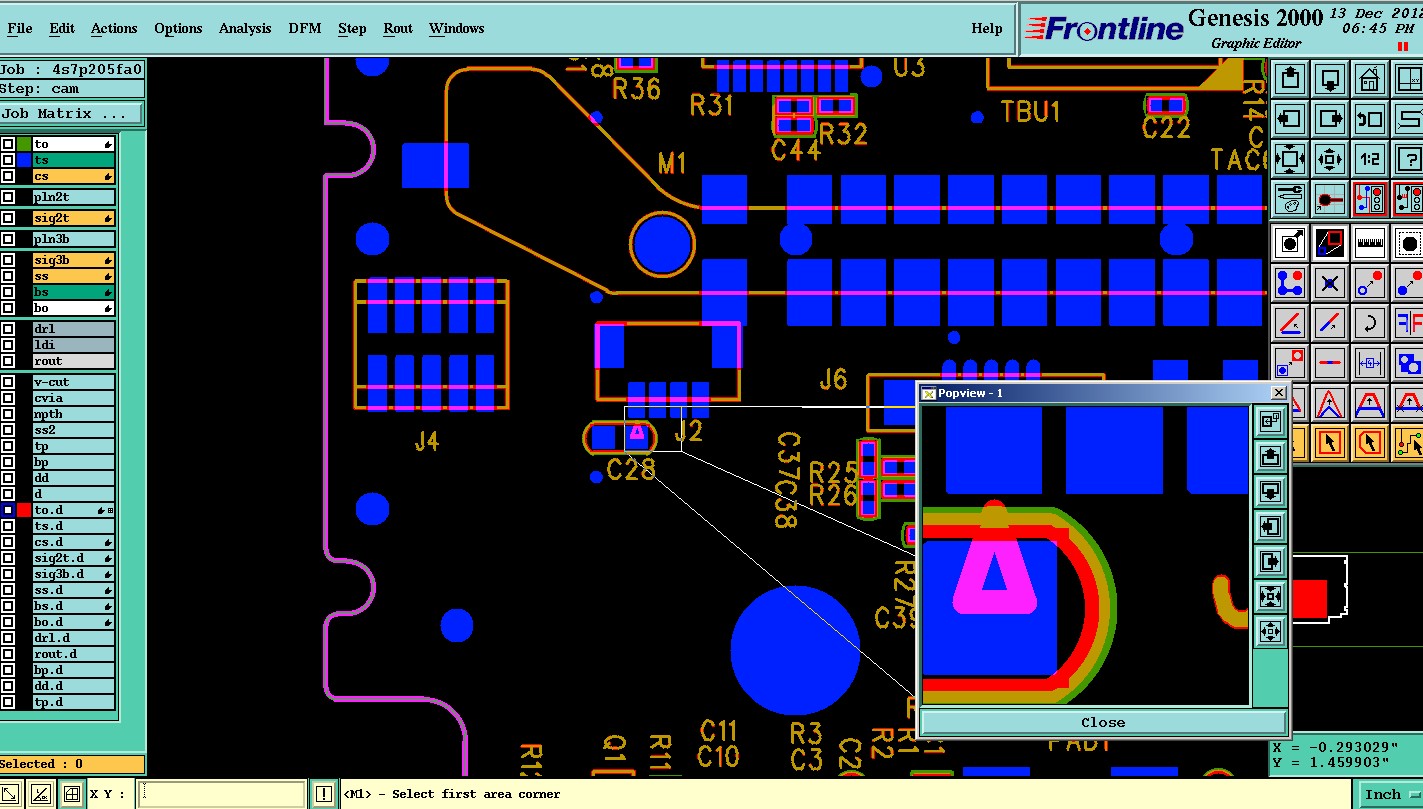Viewport: 1423px width, 809px height.
Task: Click the pan arrows icon
Action: pos(1329,159)
